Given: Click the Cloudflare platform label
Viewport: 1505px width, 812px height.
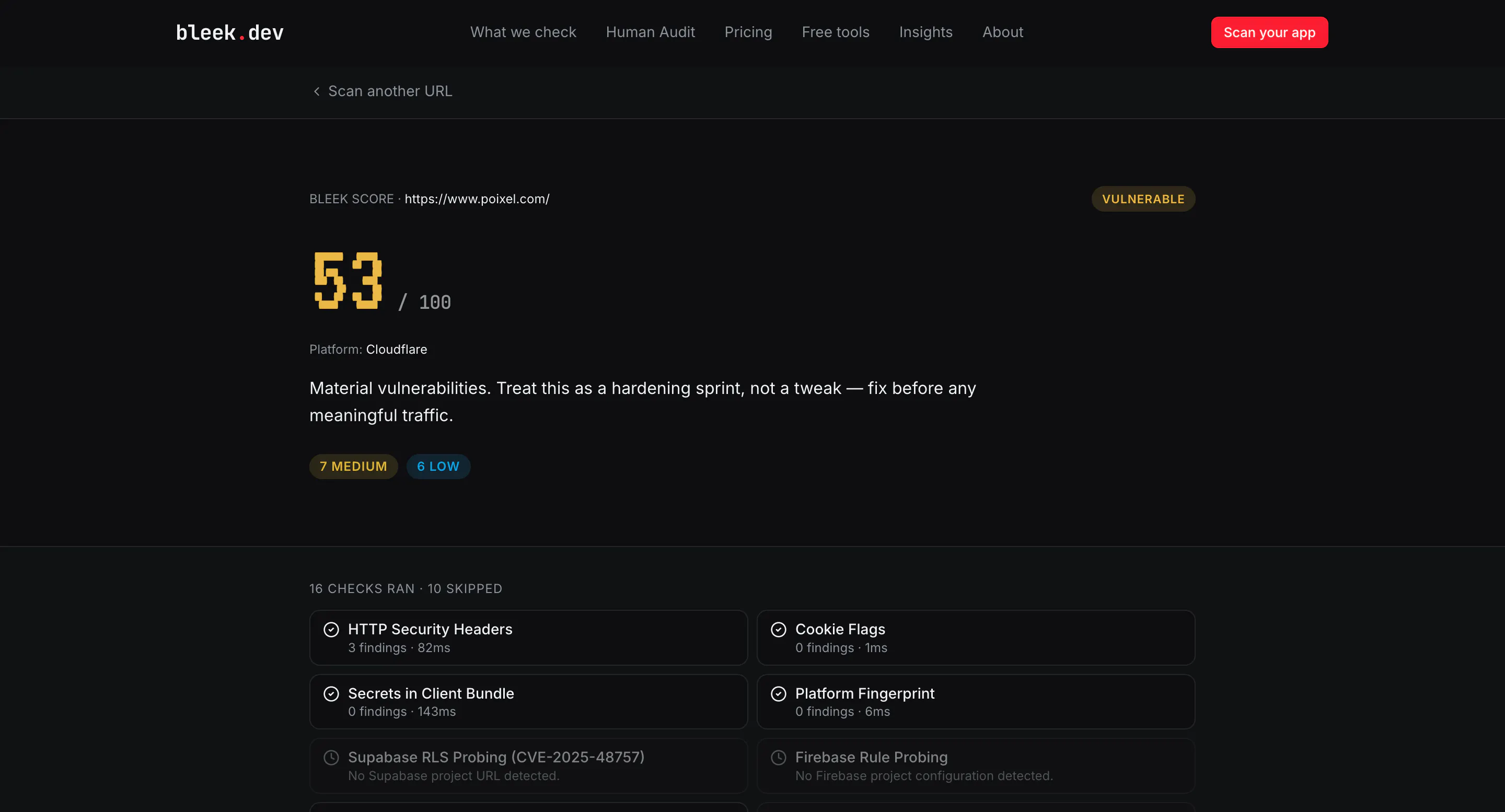Looking at the screenshot, I should pos(396,350).
